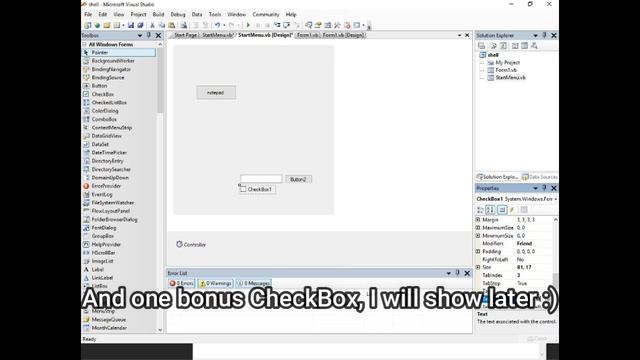Open Properties window position dropdown arrow
The width and height of the screenshot is (640, 360).
point(535,188)
